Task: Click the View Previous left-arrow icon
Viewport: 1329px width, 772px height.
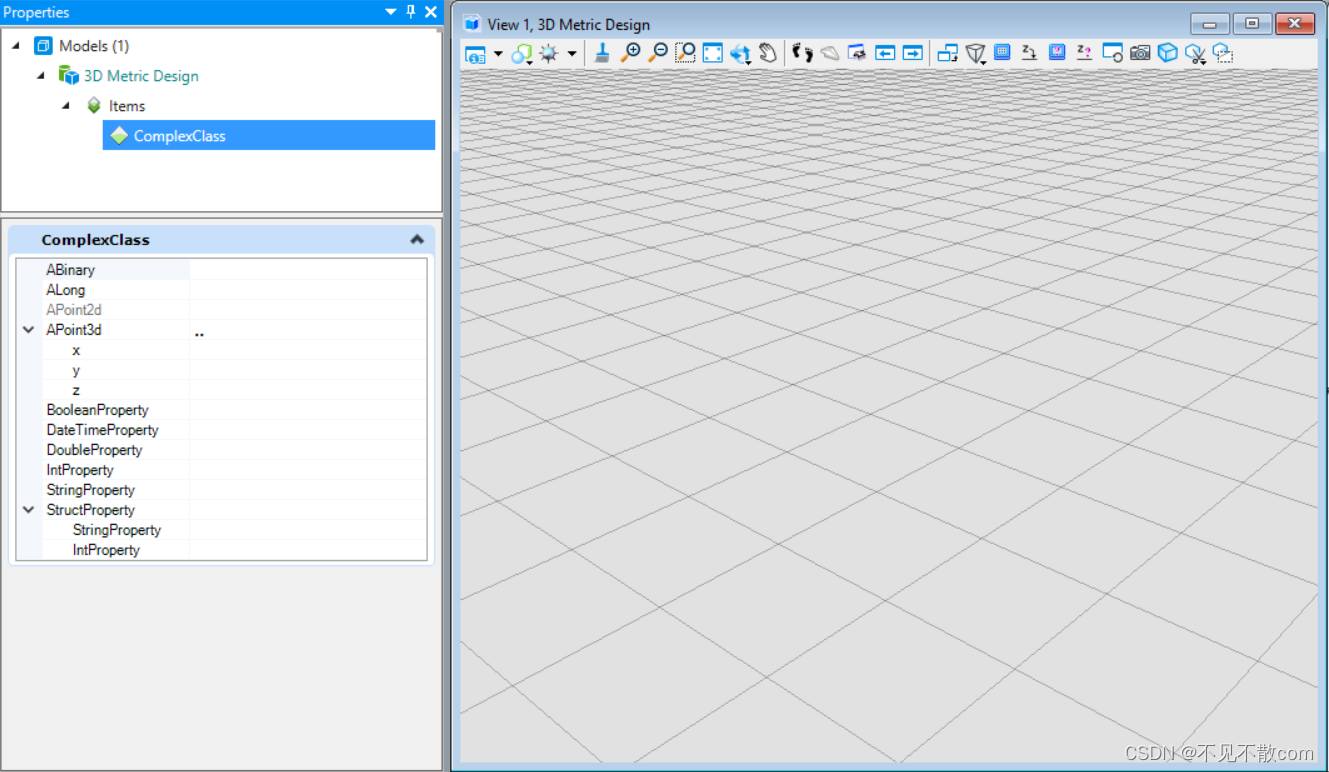Action: click(x=885, y=53)
